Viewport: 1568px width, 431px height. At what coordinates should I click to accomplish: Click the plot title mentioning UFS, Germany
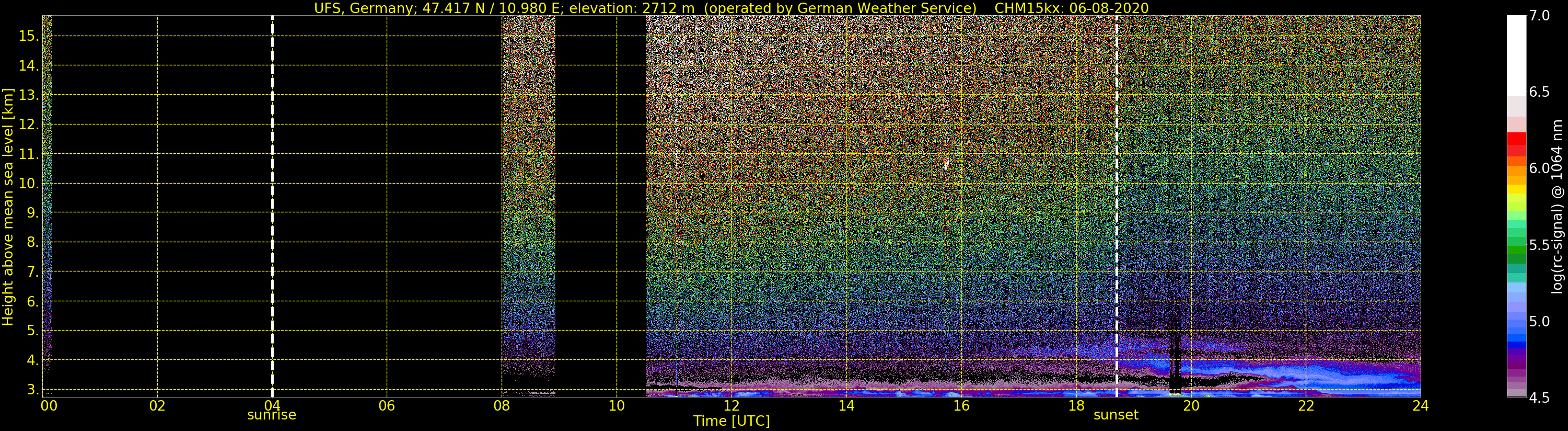tap(731, 8)
